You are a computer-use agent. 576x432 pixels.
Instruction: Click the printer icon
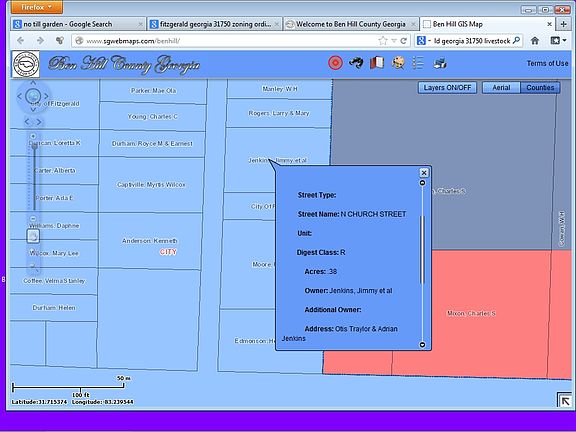440,63
